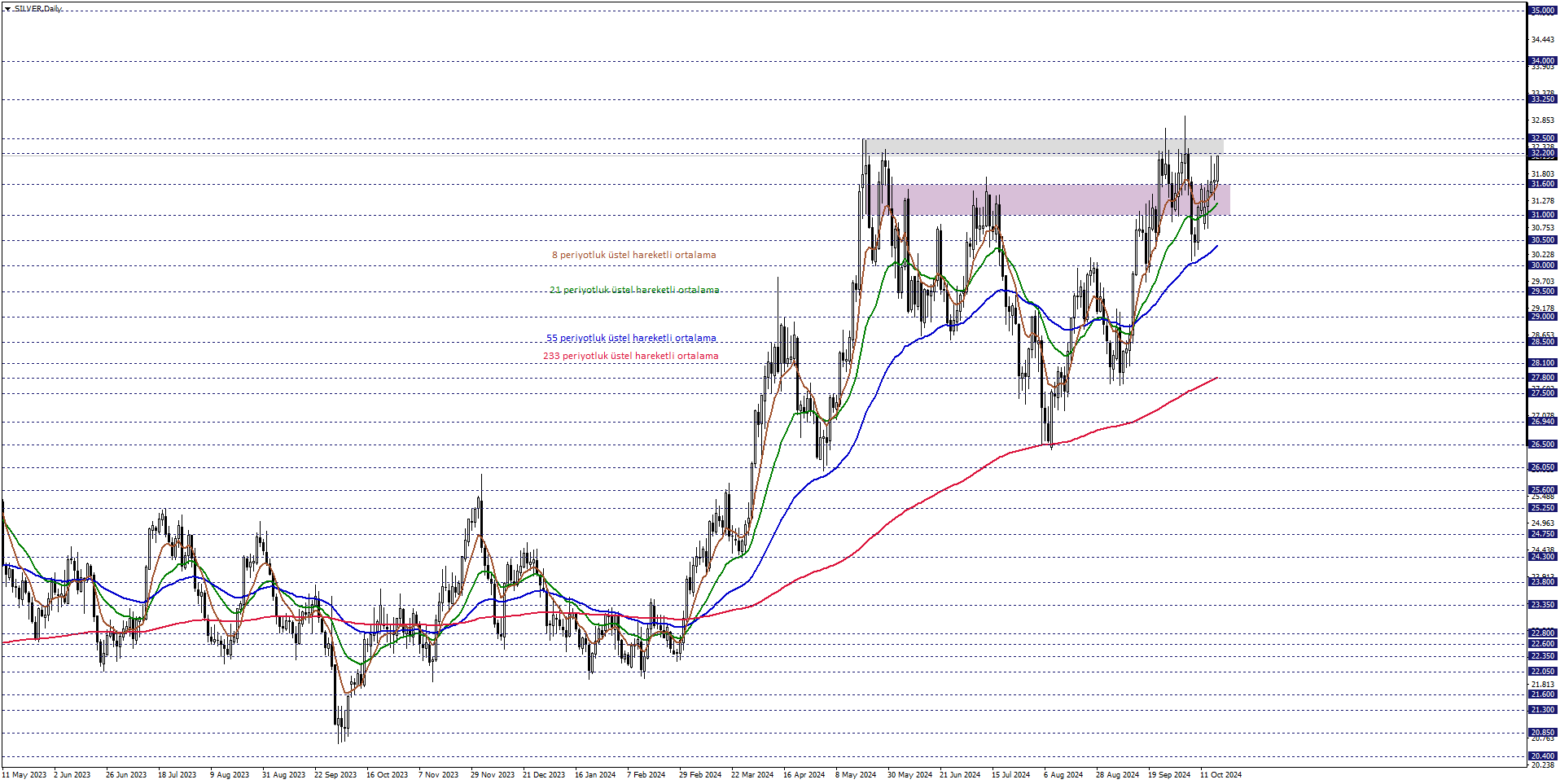Viewport: 1560px width, 784px height.
Task: Click the chart menu triangle beside SILVER,Daily
Action: pos(7,9)
